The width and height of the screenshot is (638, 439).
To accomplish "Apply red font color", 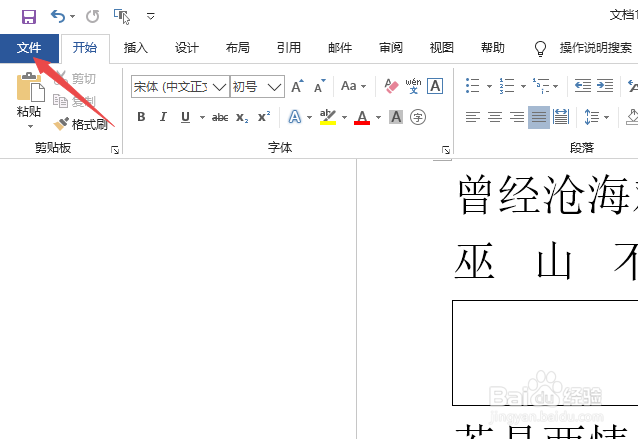I will (x=362, y=117).
